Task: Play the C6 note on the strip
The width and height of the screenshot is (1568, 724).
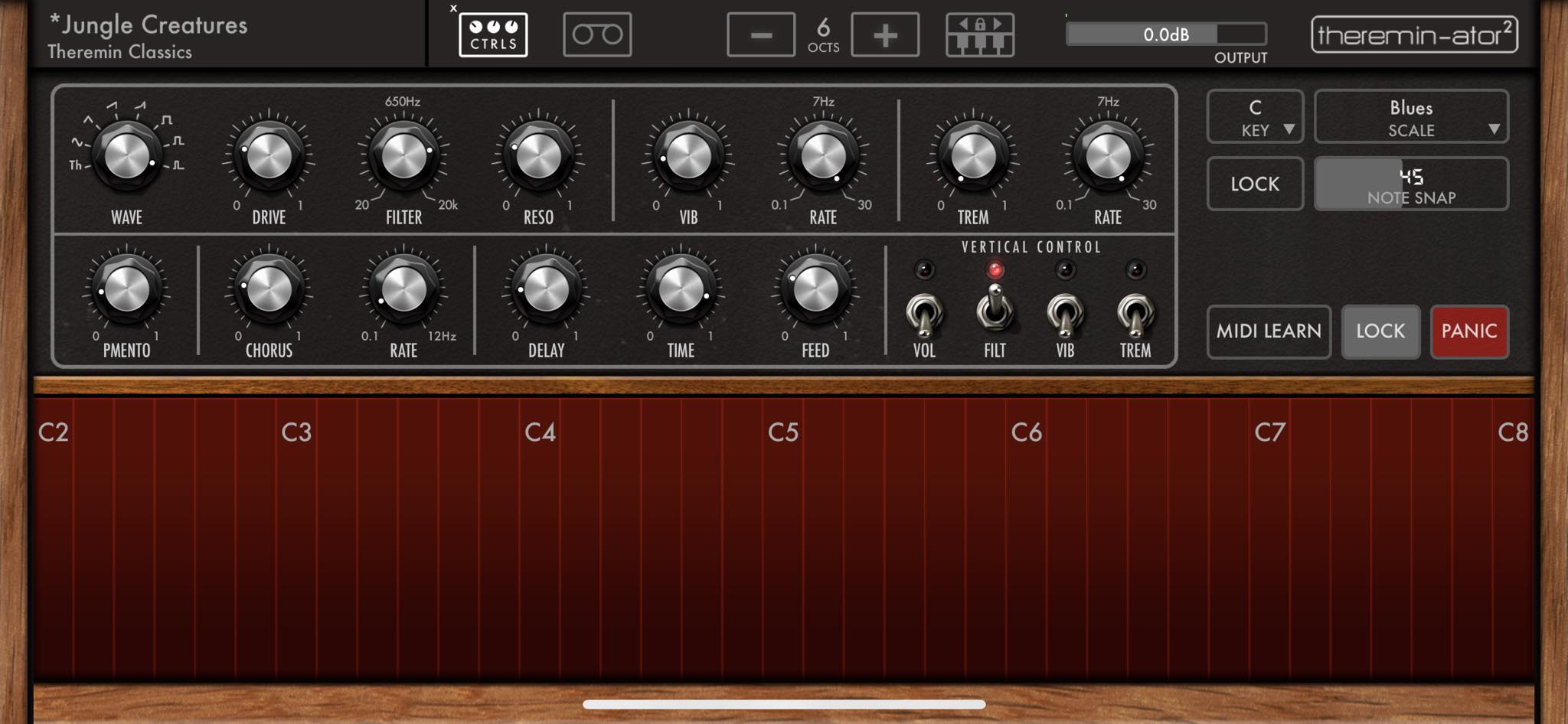Action: click(1027, 539)
